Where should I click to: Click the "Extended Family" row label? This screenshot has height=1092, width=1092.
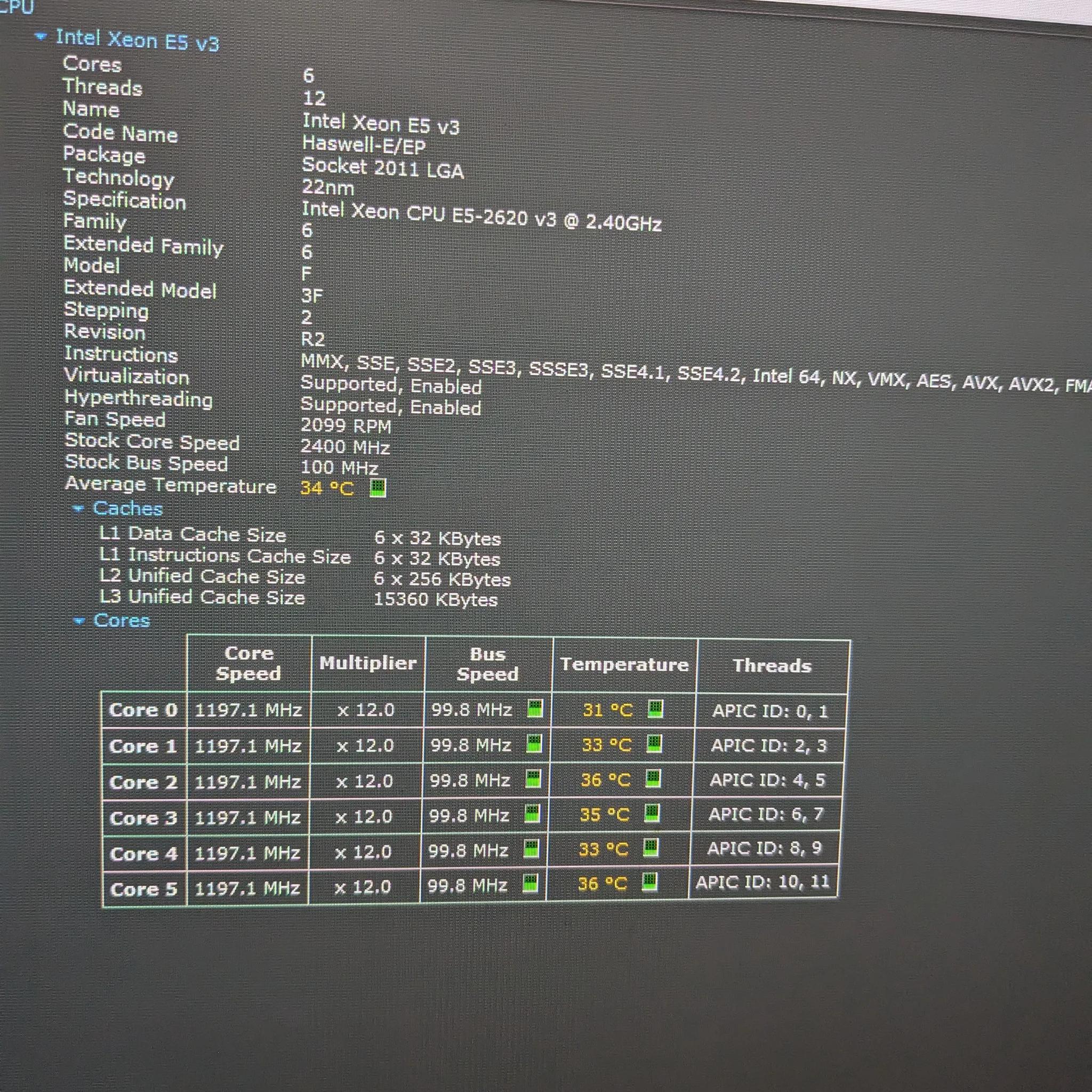tap(143, 245)
